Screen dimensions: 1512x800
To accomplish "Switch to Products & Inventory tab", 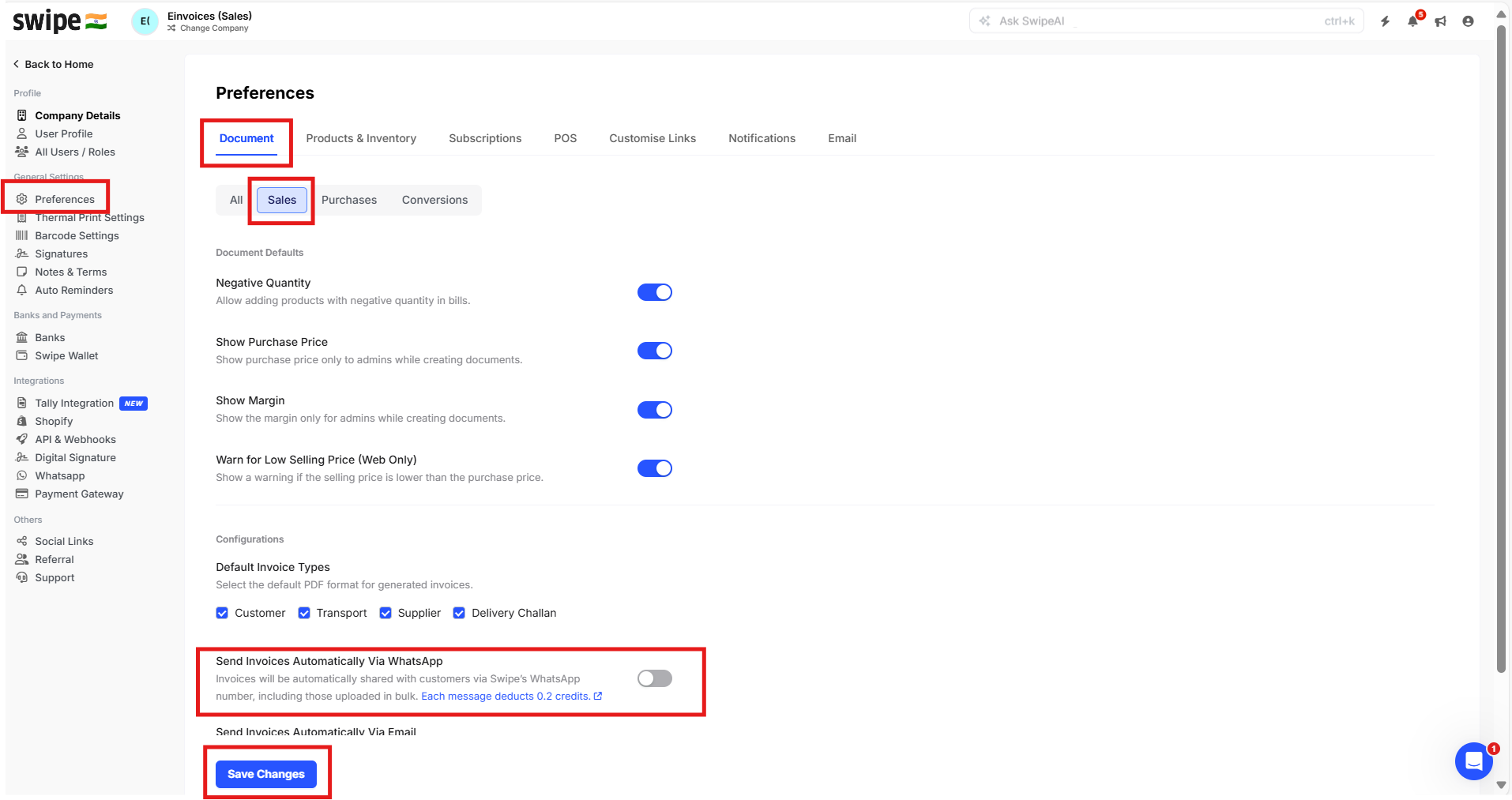I will [x=361, y=138].
